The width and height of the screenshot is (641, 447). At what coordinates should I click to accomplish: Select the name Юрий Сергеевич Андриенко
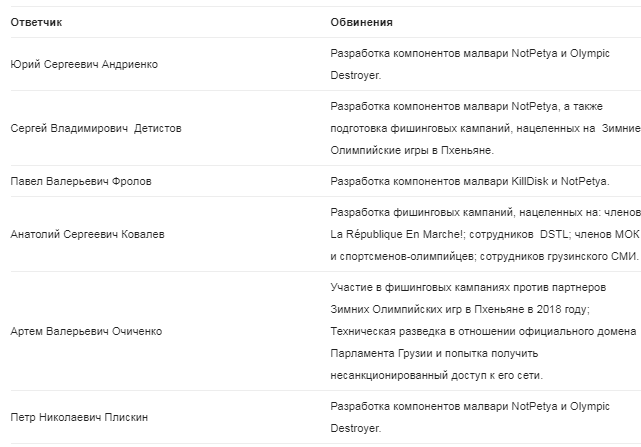tap(84, 64)
